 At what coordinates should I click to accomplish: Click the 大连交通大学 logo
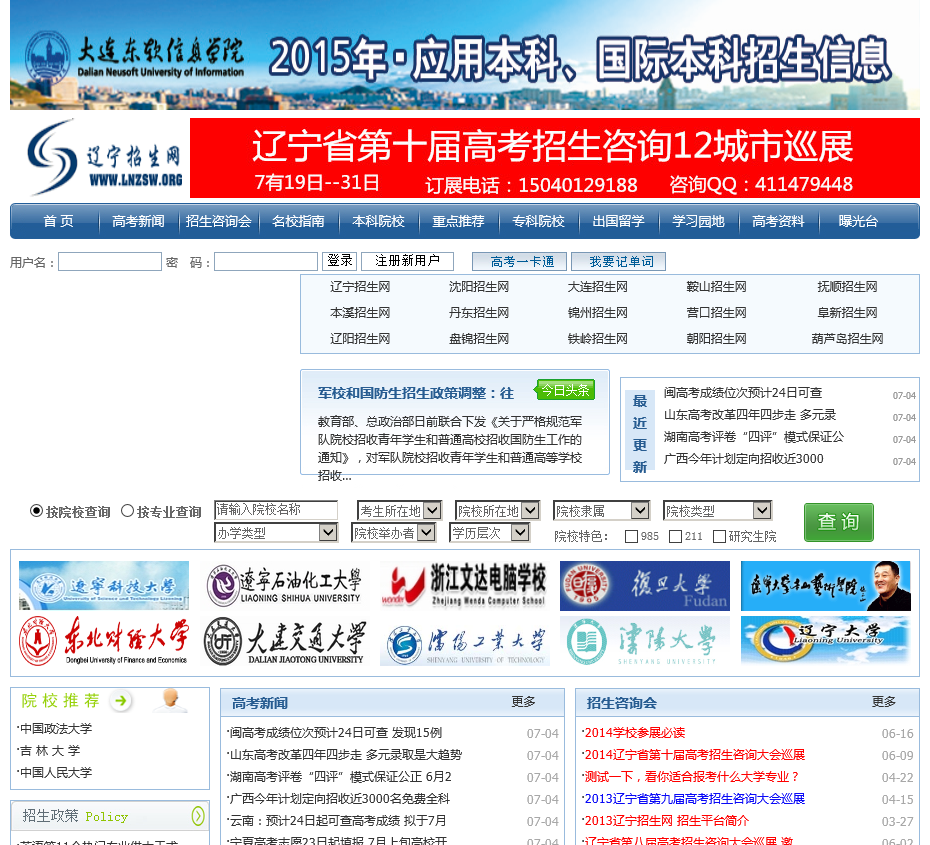pyautogui.click(x=284, y=641)
